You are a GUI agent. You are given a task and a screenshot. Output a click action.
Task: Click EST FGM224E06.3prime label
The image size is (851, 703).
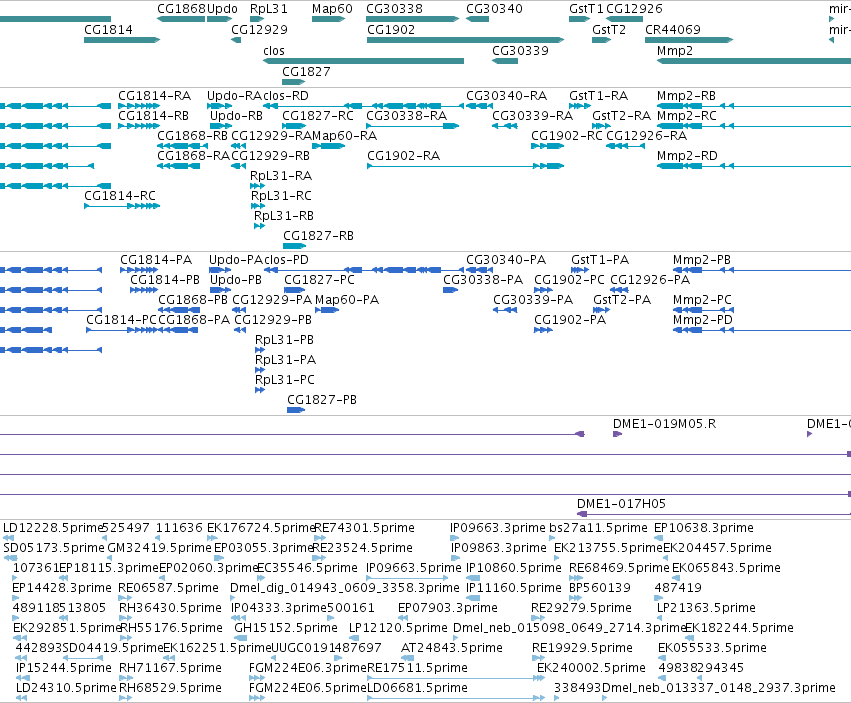coord(308,668)
